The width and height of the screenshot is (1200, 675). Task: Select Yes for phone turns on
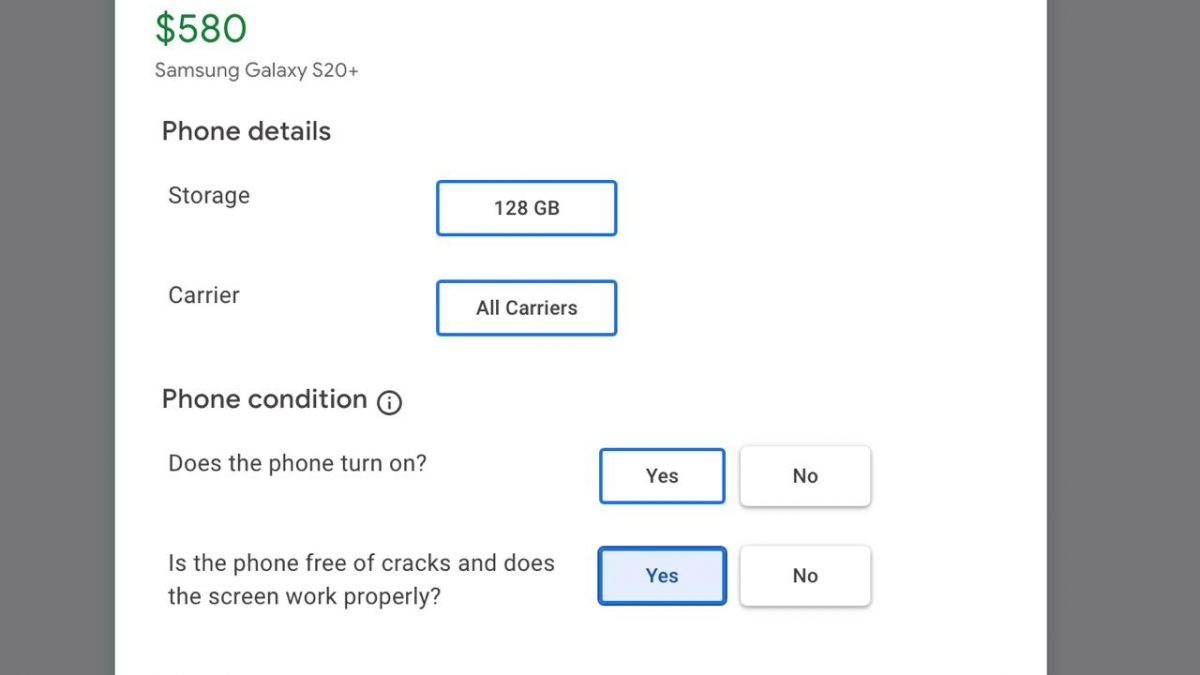point(662,476)
